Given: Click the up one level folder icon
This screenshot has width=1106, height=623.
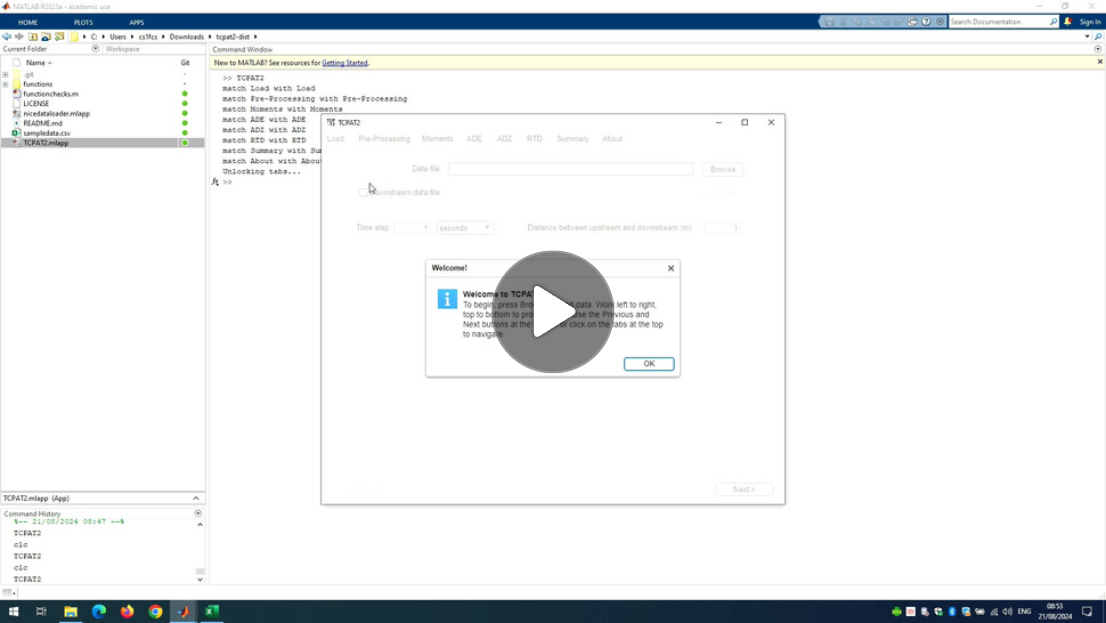Looking at the screenshot, I should click(x=32, y=37).
